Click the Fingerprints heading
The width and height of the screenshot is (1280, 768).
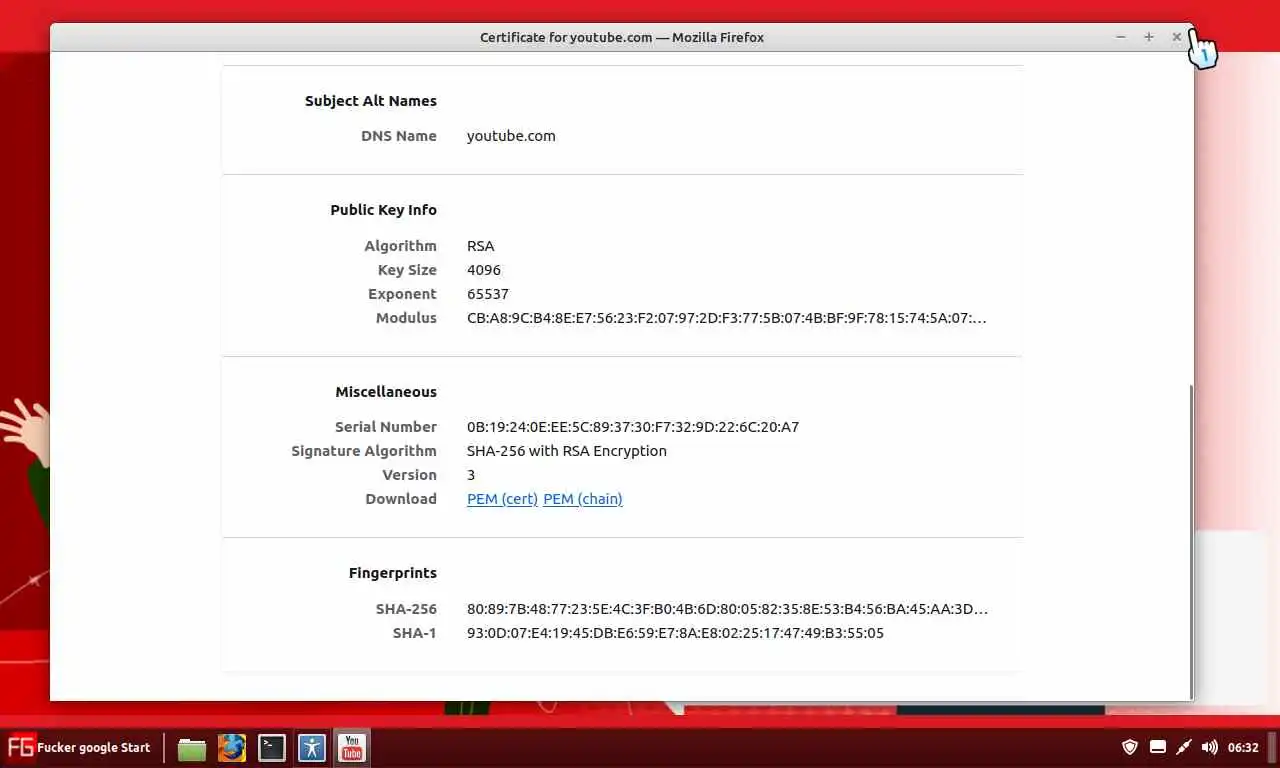pos(393,573)
